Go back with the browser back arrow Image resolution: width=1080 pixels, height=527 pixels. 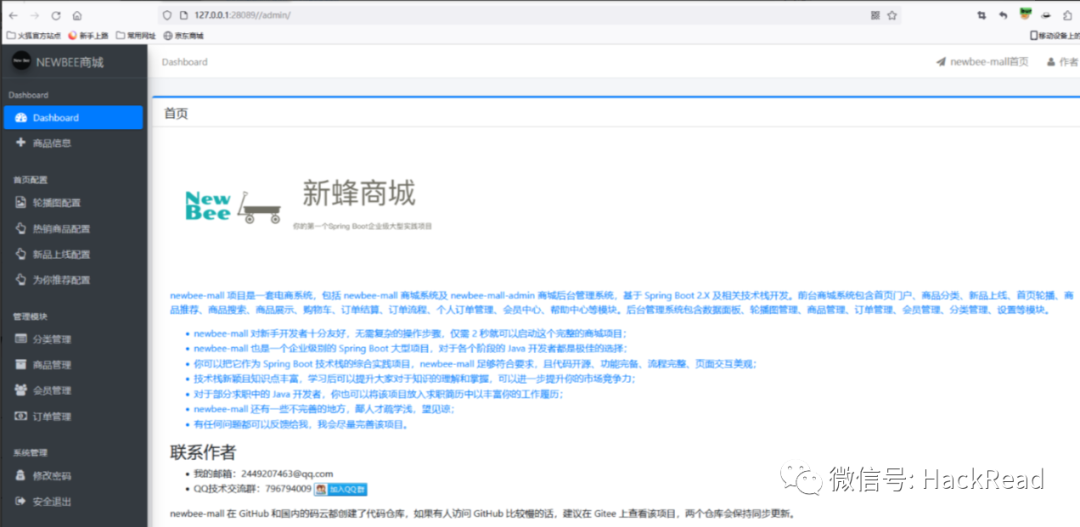[13, 15]
